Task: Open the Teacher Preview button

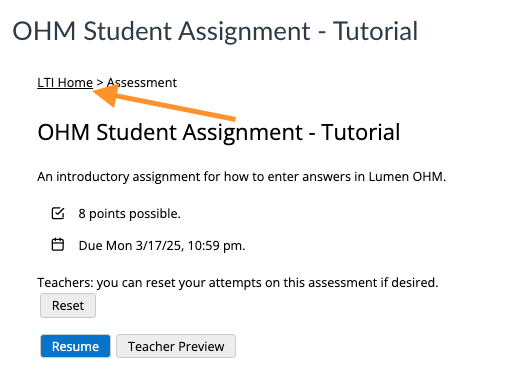Action: tap(176, 346)
